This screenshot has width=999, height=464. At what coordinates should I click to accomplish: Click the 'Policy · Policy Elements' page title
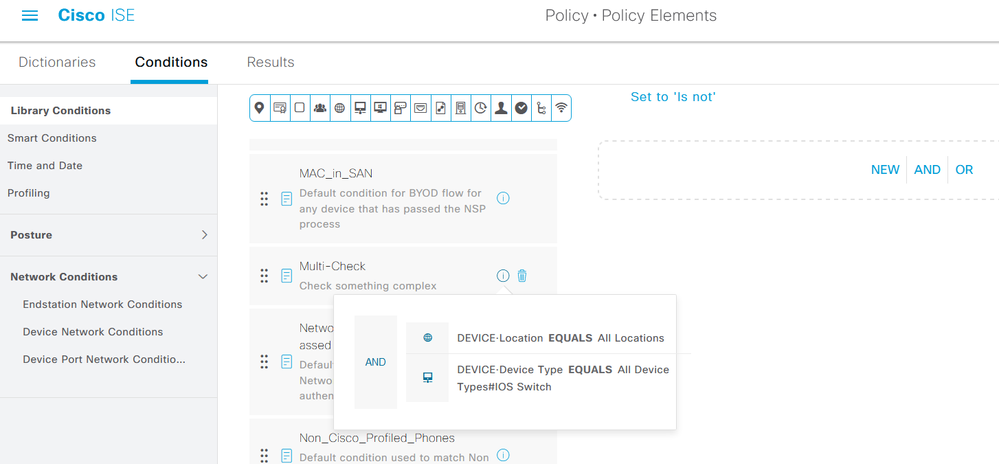[x=631, y=15]
